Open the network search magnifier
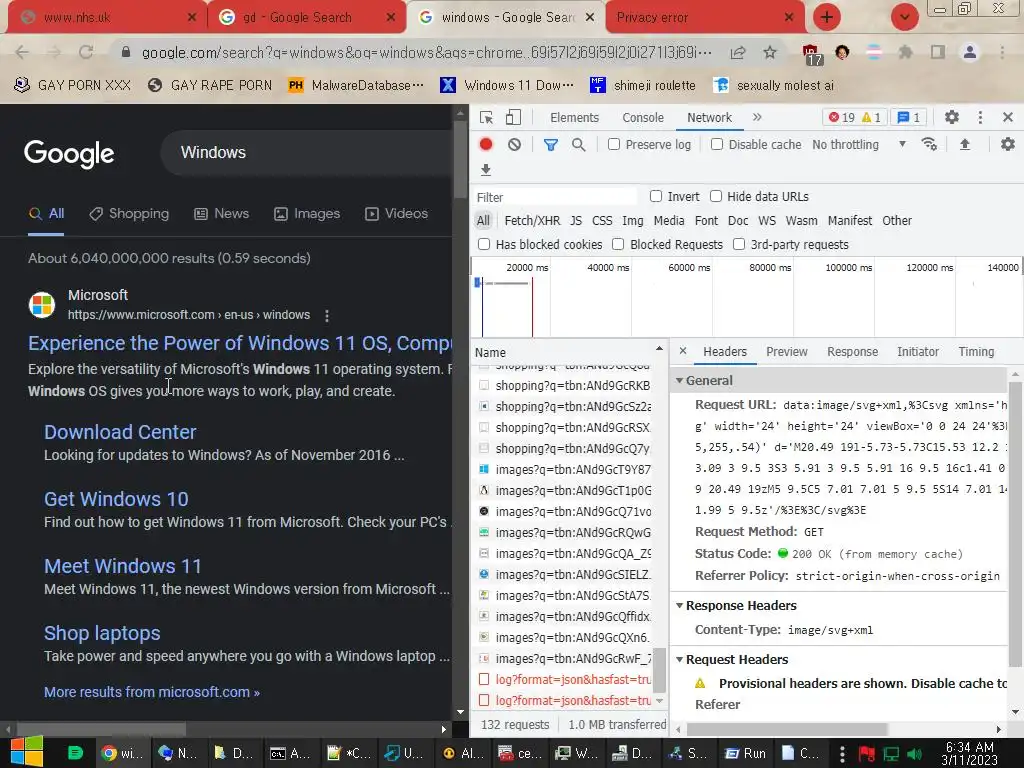Viewport: 1024px width, 768px height. tap(579, 144)
